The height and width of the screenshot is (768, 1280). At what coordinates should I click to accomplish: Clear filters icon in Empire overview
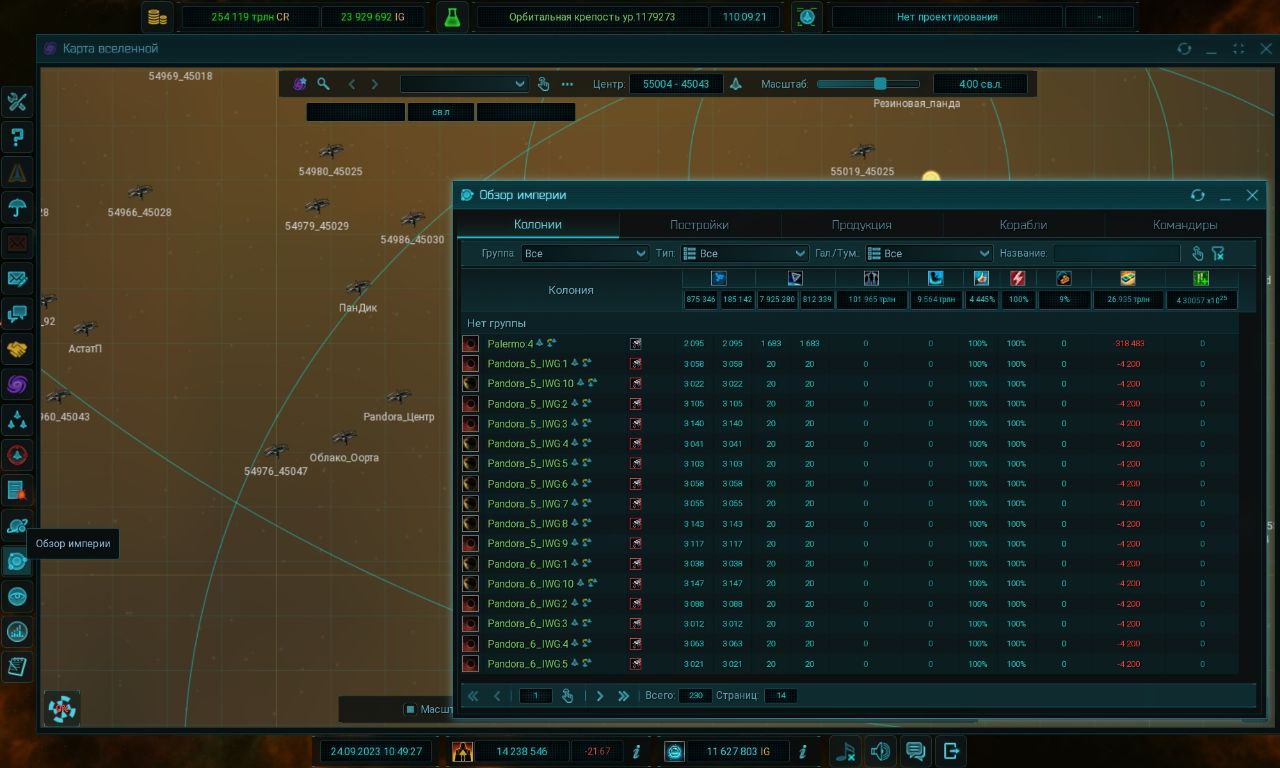[1218, 253]
